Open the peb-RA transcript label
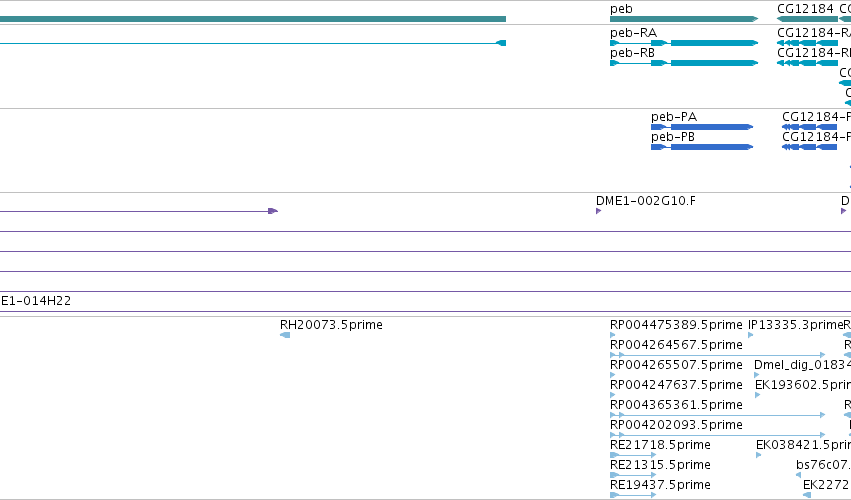This screenshot has height=500, width=851. tap(633, 33)
